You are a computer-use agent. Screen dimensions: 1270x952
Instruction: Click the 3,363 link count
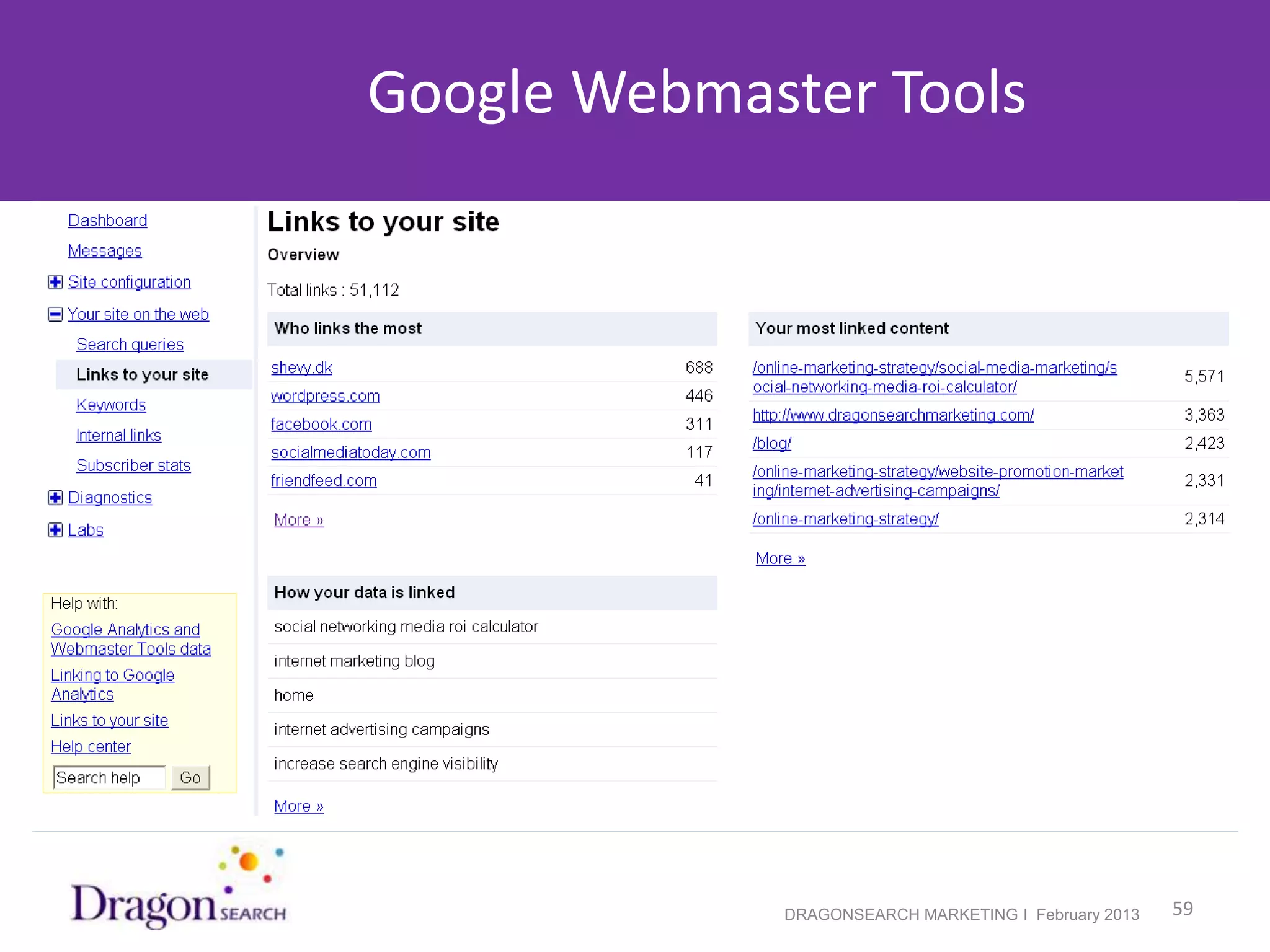click(1204, 415)
